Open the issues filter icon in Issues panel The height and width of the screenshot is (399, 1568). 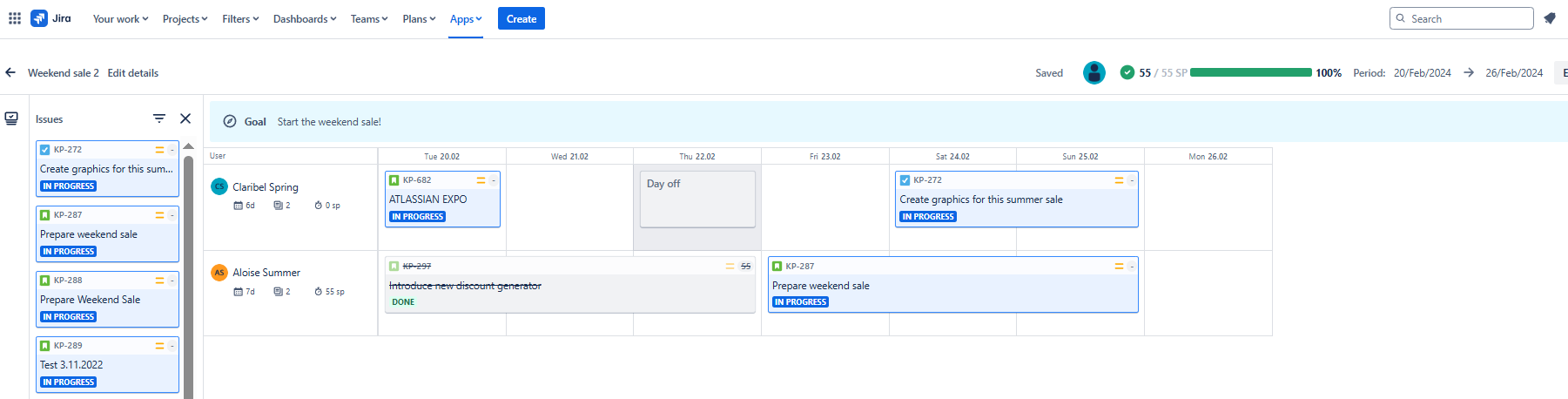click(x=159, y=118)
